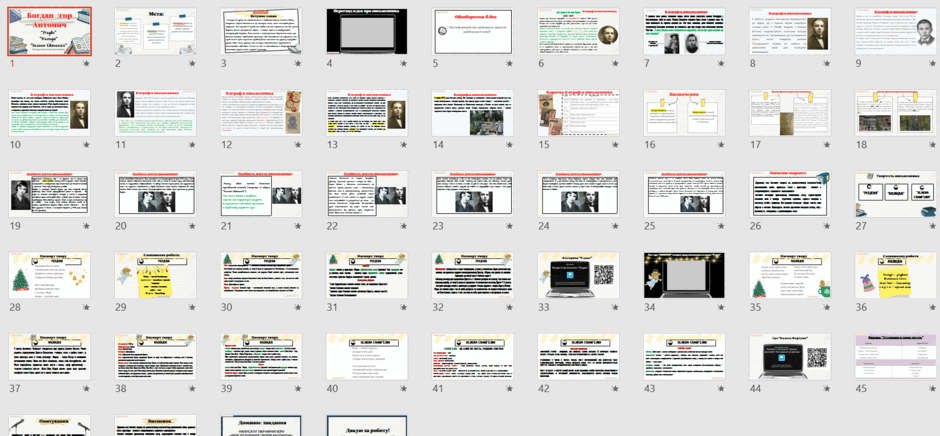
Task: Click the transition star under slide 23
Action: [510, 226]
